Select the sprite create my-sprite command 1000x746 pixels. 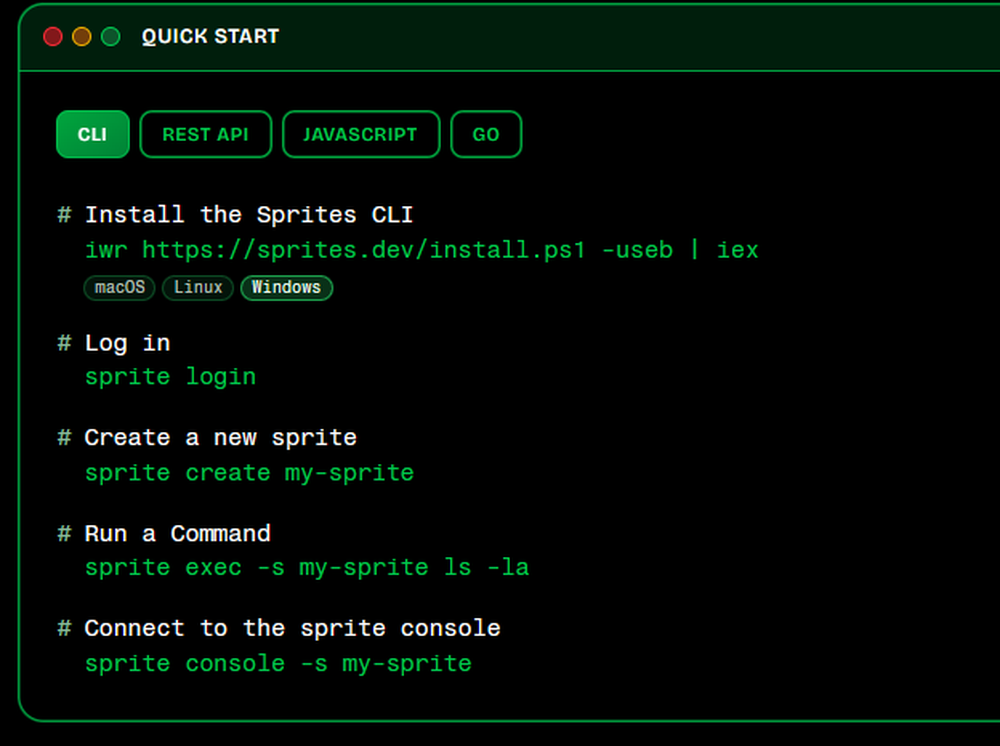pyautogui.click(x=248, y=472)
